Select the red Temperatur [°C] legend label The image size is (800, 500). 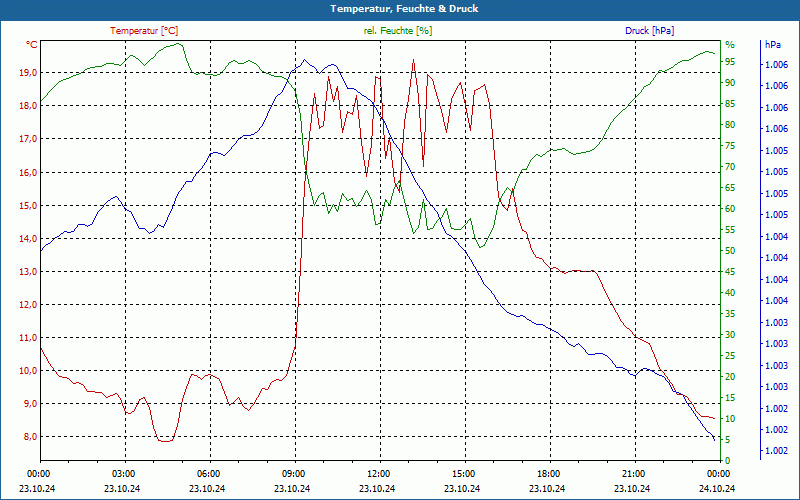tap(144, 31)
